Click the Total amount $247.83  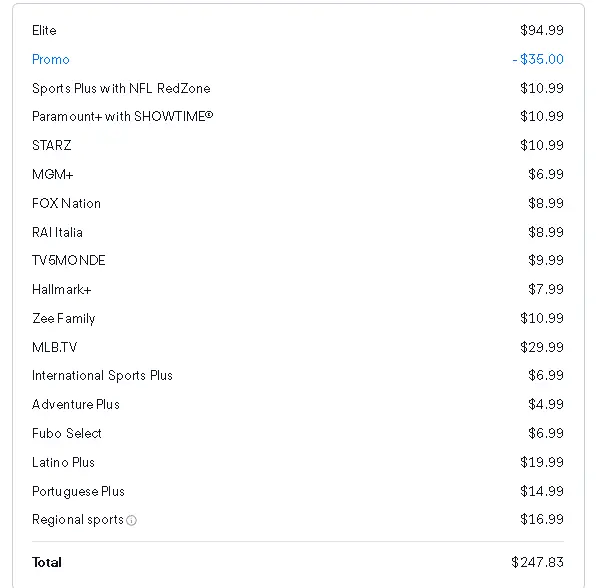point(537,562)
